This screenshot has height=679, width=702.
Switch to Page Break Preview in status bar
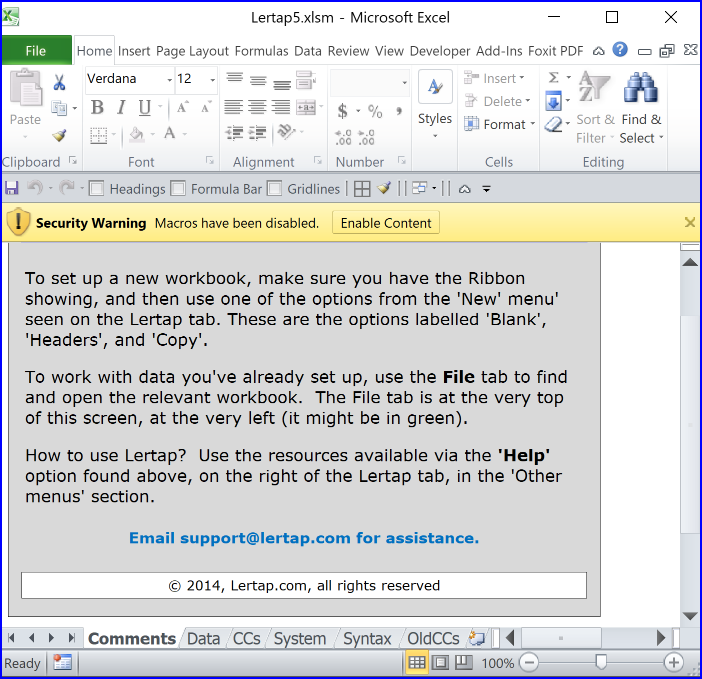point(463,662)
